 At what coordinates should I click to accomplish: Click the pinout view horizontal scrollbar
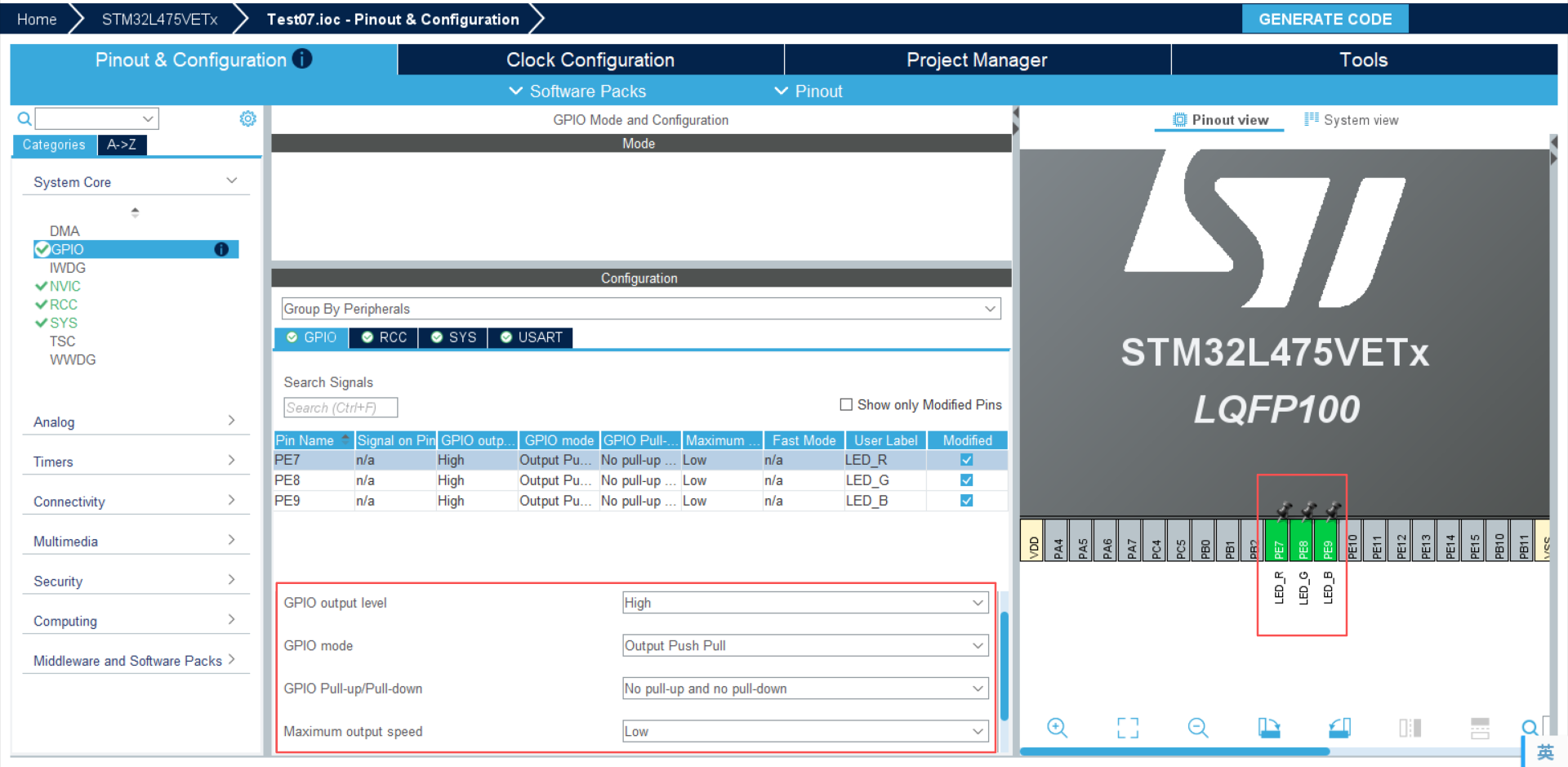1174,751
